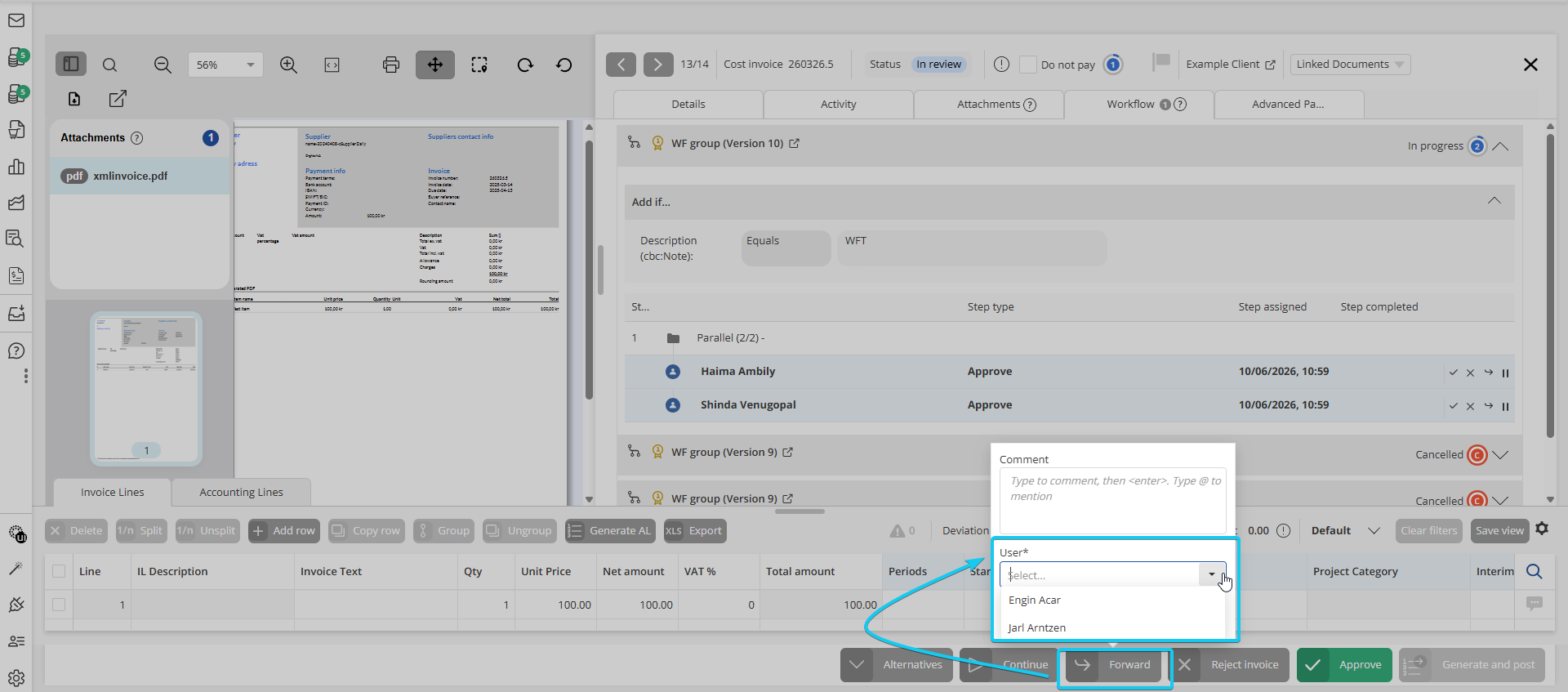Open mail icon in left sidebar

(16, 20)
